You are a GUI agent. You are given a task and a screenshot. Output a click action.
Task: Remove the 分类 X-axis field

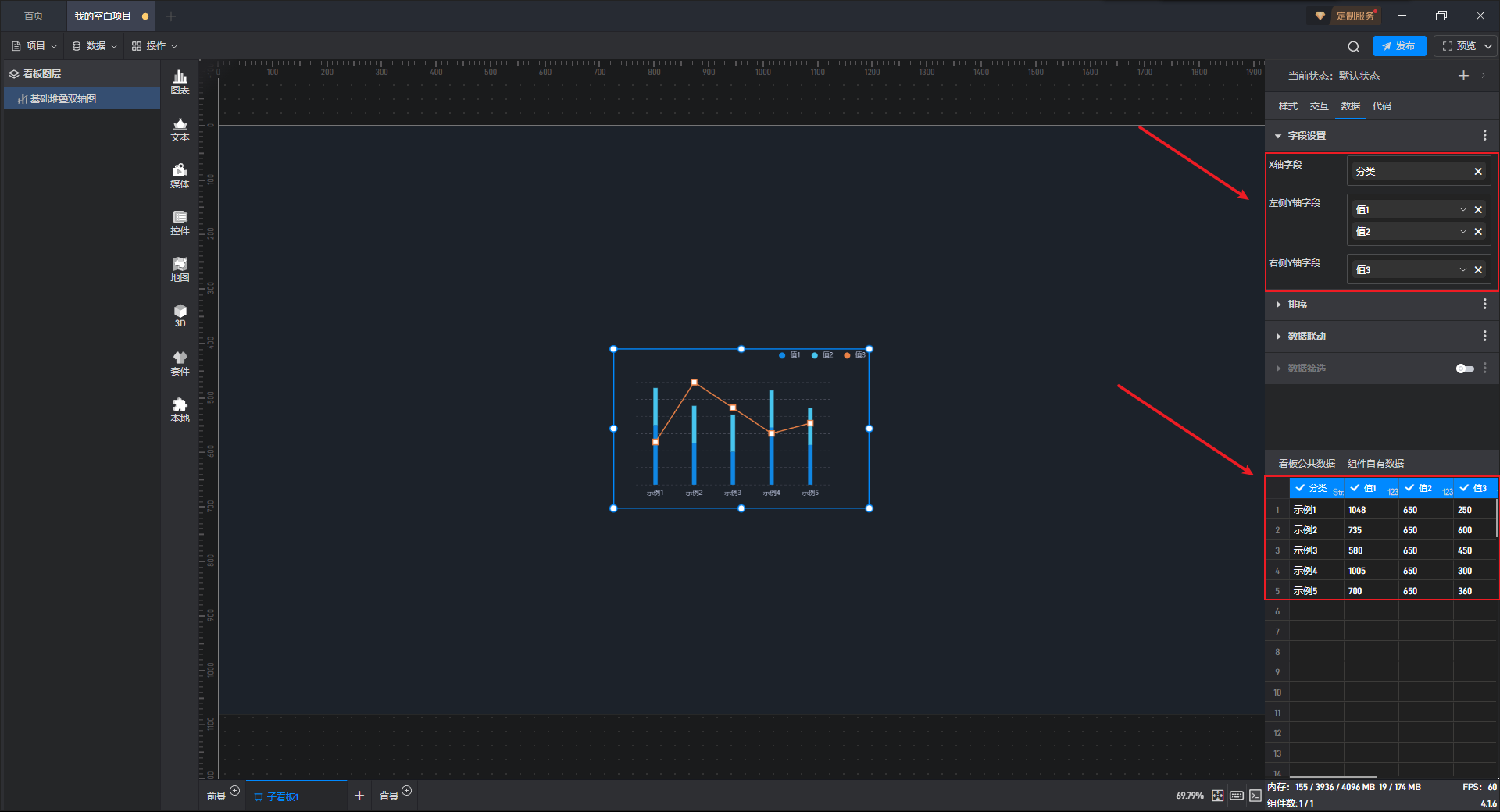(x=1478, y=172)
